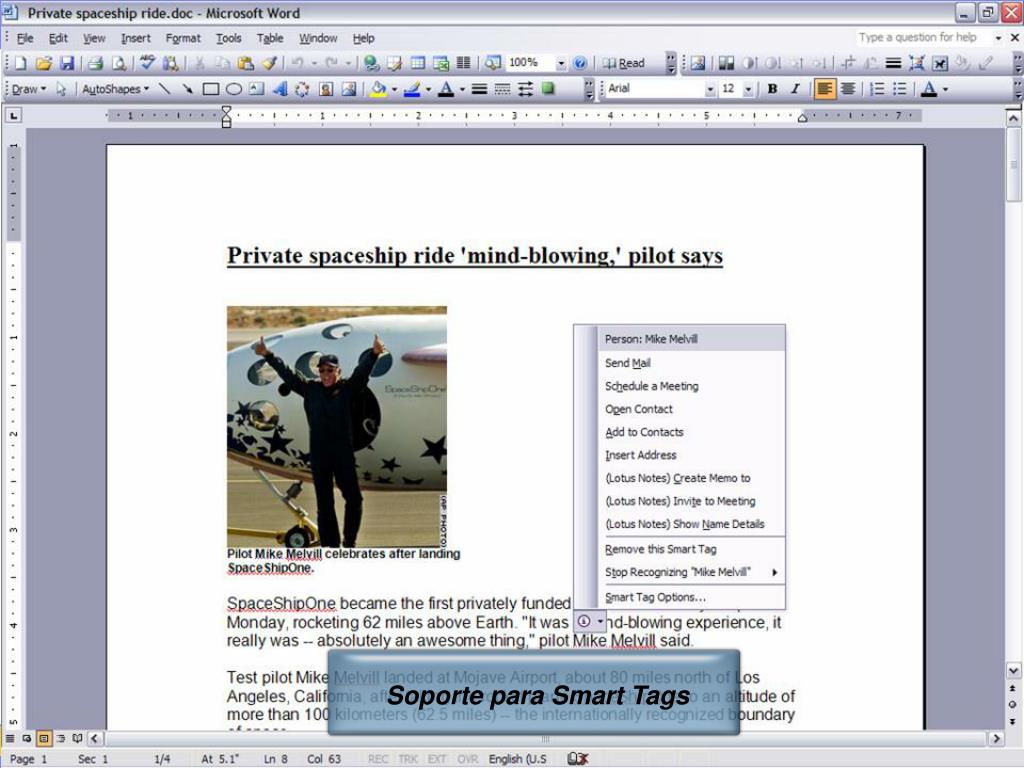Open the Table menu

point(270,39)
